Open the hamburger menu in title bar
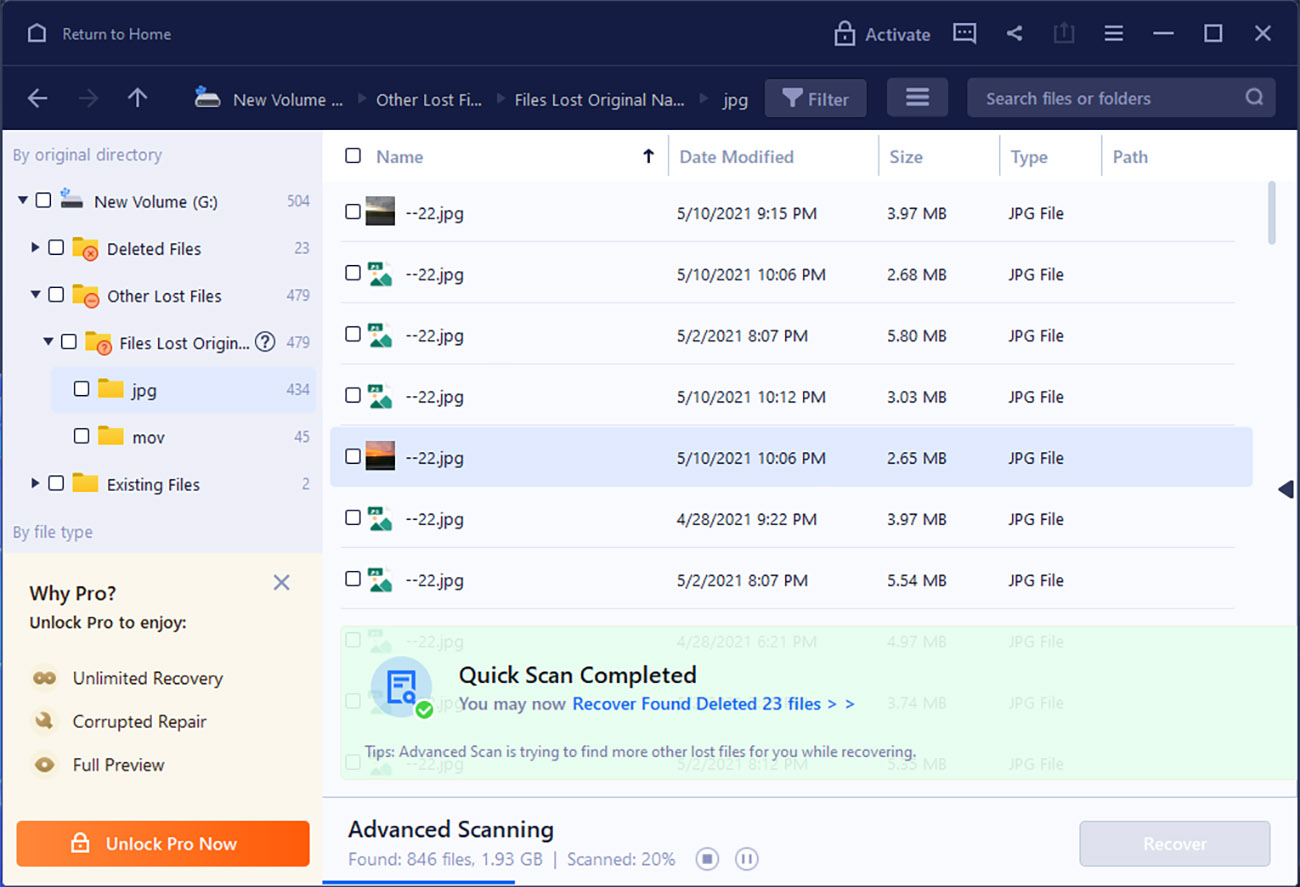This screenshot has height=887, width=1300. (x=1113, y=33)
